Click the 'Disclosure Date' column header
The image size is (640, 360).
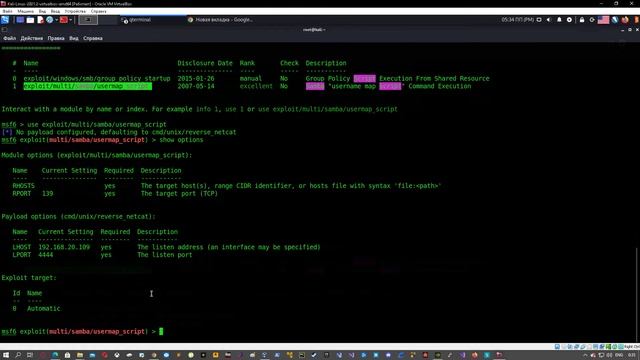click(205, 63)
